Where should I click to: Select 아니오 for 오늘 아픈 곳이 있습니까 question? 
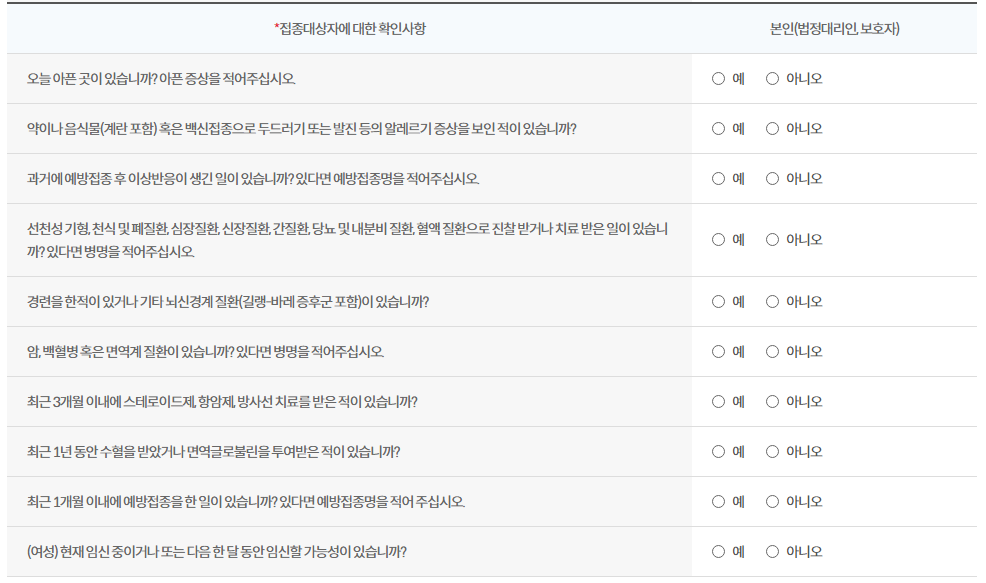[x=772, y=79]
